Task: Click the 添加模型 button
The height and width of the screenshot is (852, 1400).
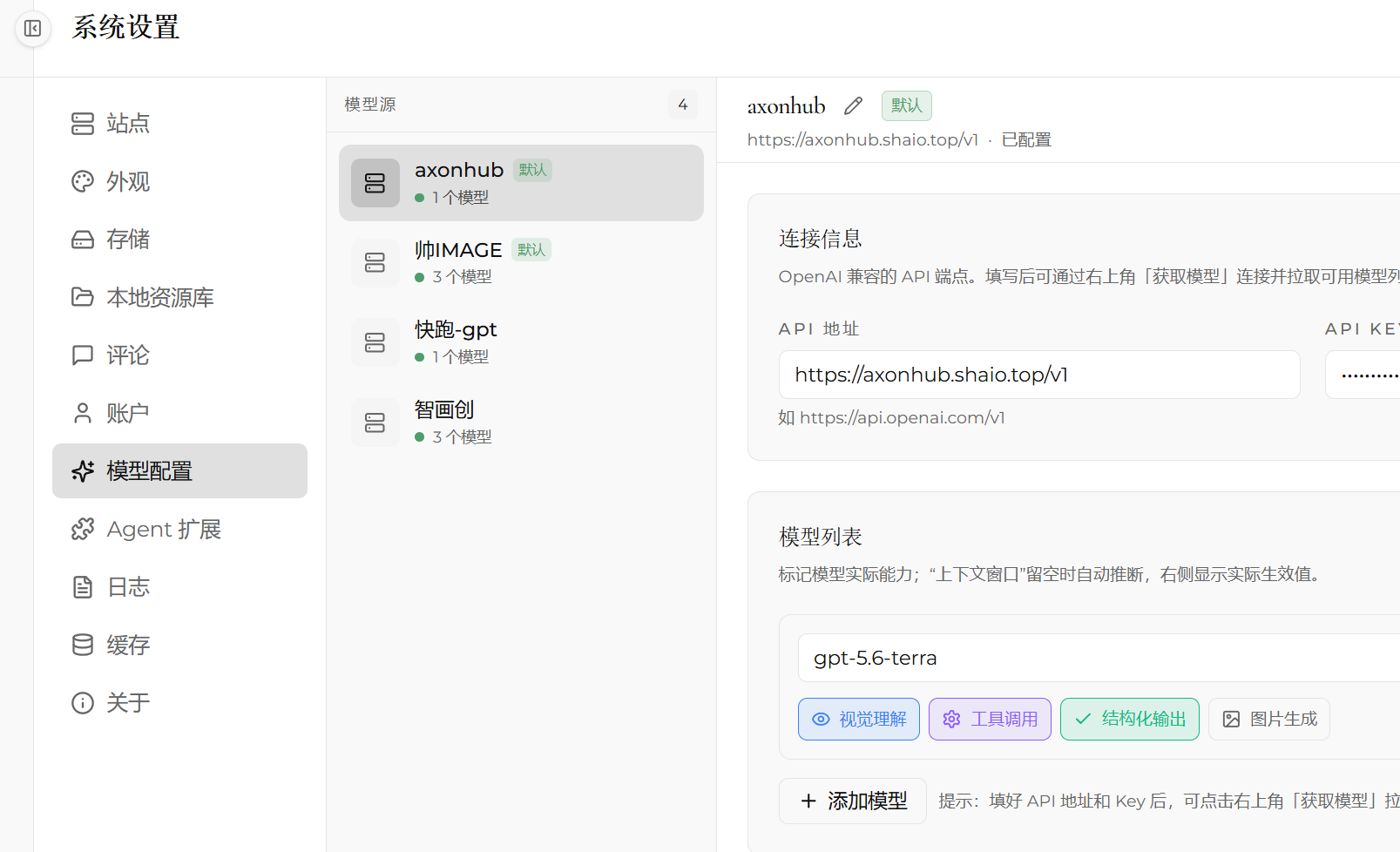Action: tap(853, 801)
